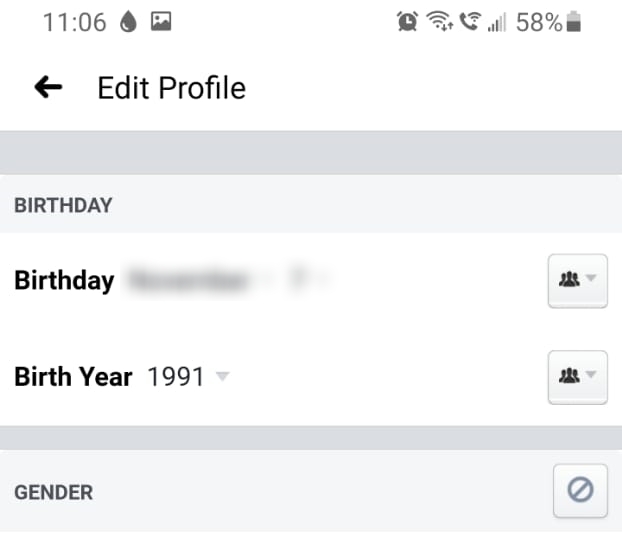Open the Birth Year row audience selector
Image resolution: width=622 pixels, height=541 pixels.
(578, 376)
